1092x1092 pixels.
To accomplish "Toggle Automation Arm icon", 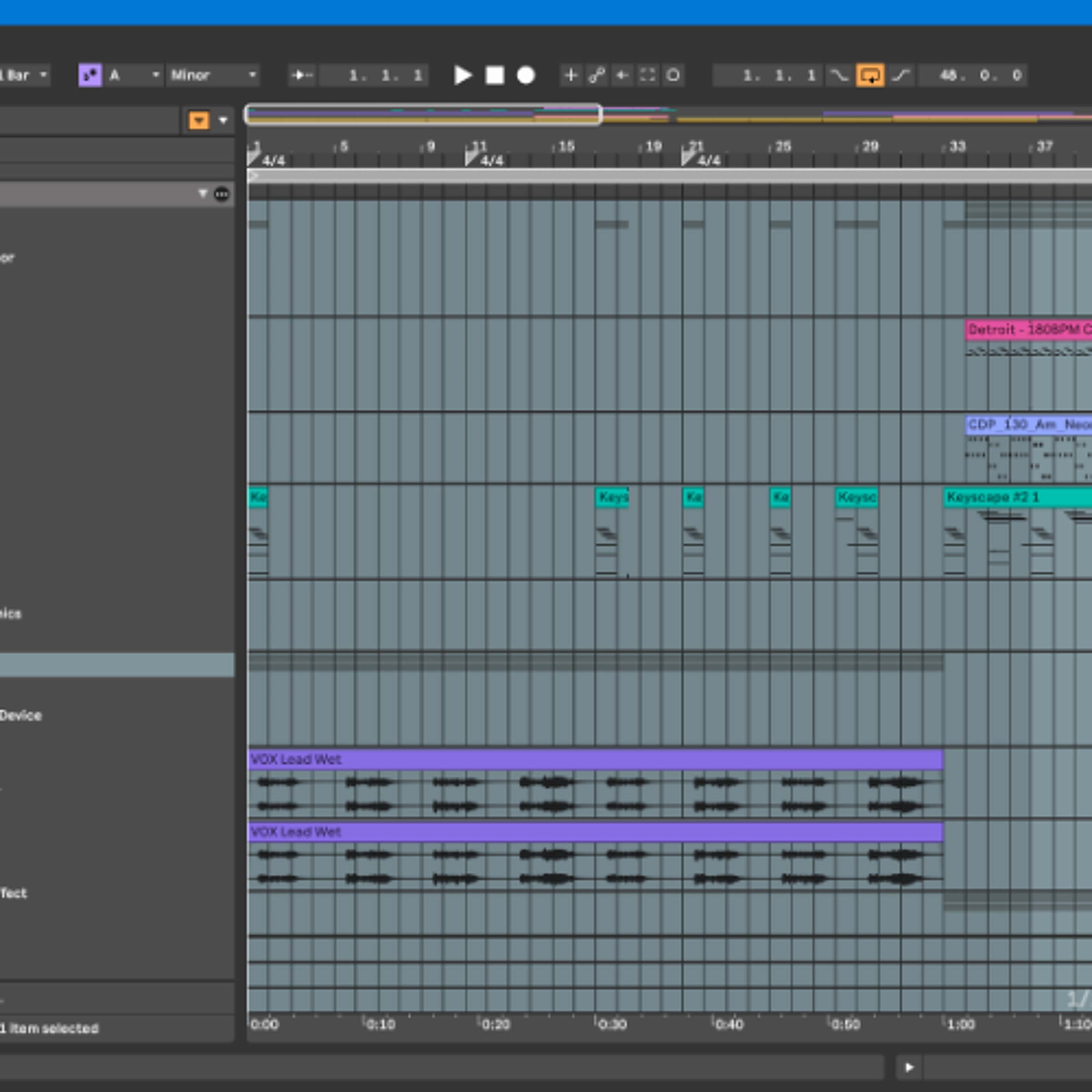I will coord(596,75).
